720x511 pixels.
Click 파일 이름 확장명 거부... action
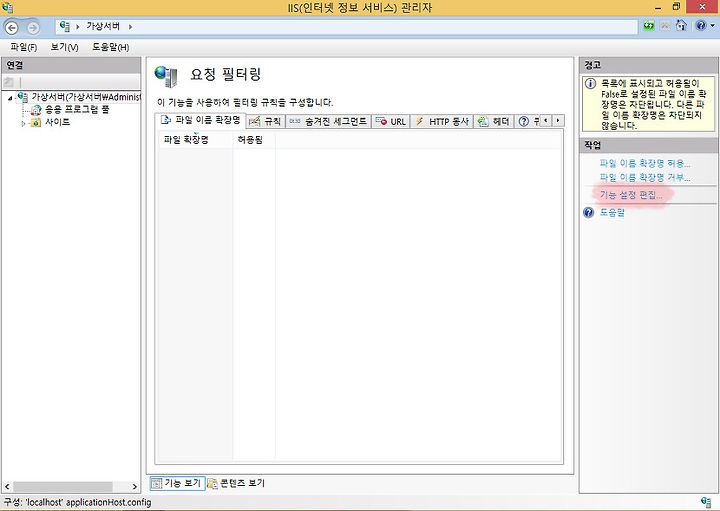click(645, 177)
